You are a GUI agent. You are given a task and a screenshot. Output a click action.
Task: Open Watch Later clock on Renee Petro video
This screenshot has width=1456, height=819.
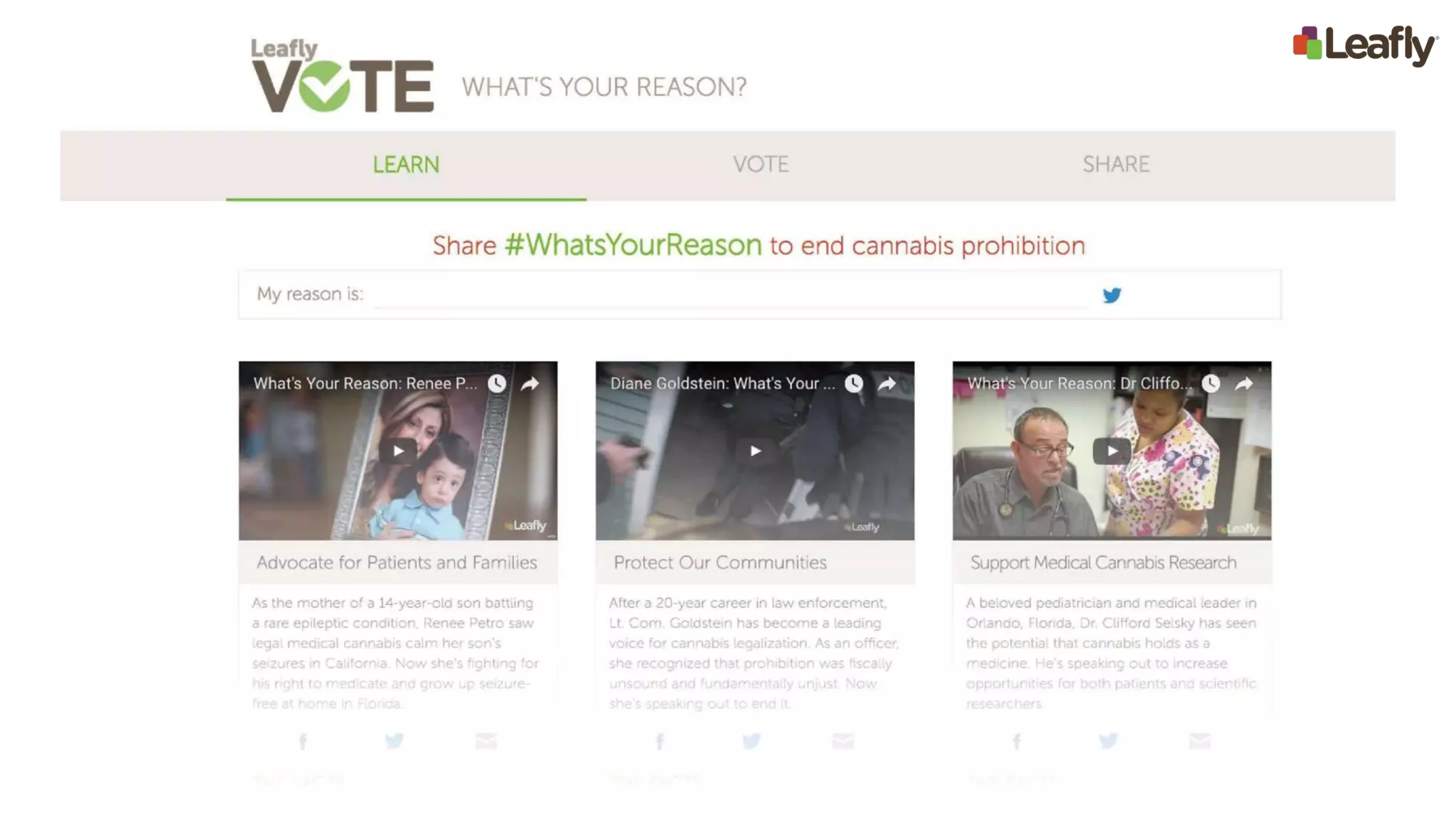[497, 384]
